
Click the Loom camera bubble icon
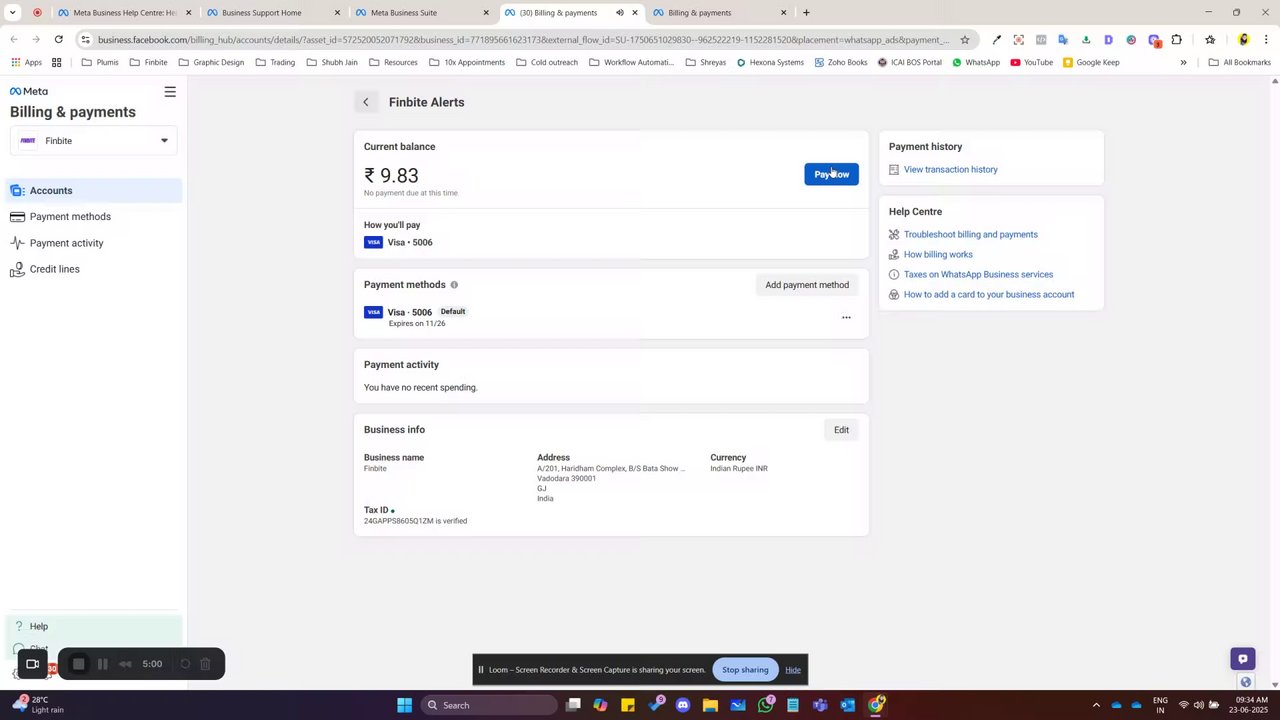pyautogui.click(x=32, y=664)
